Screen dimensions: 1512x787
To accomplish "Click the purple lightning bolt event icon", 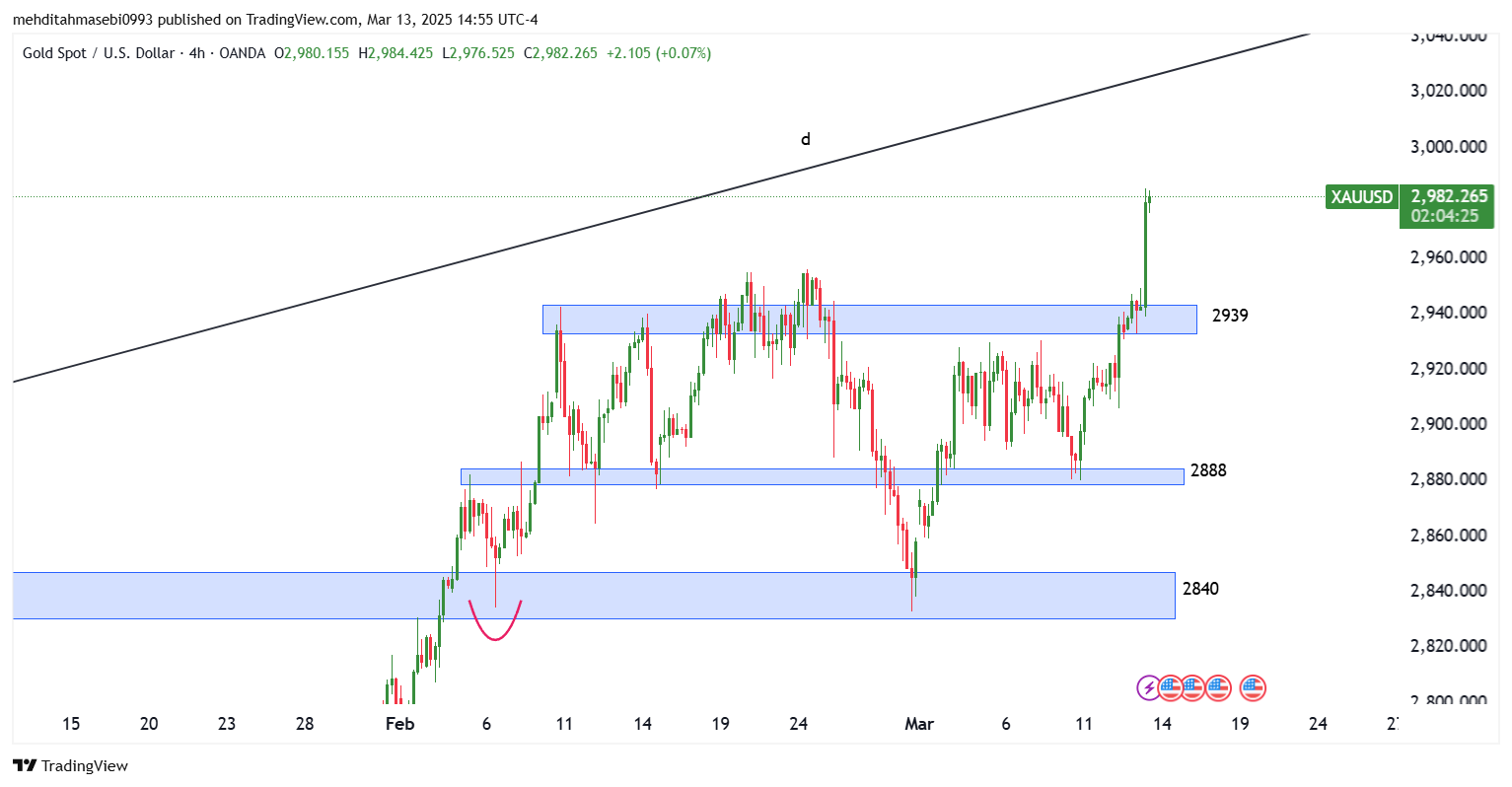I will click(1149, 687).
